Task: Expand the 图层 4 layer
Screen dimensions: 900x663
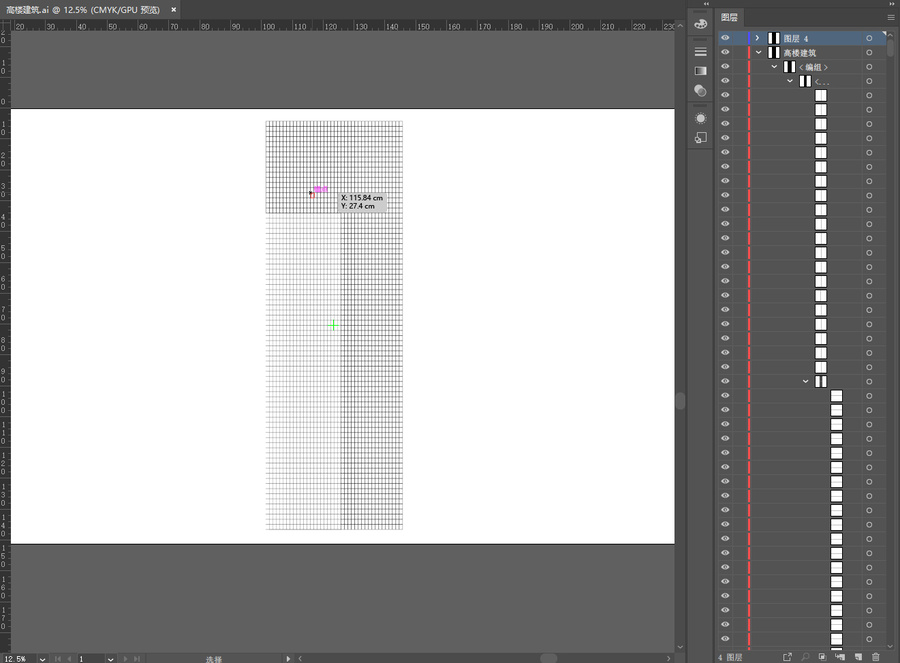Action: point(758,38)
